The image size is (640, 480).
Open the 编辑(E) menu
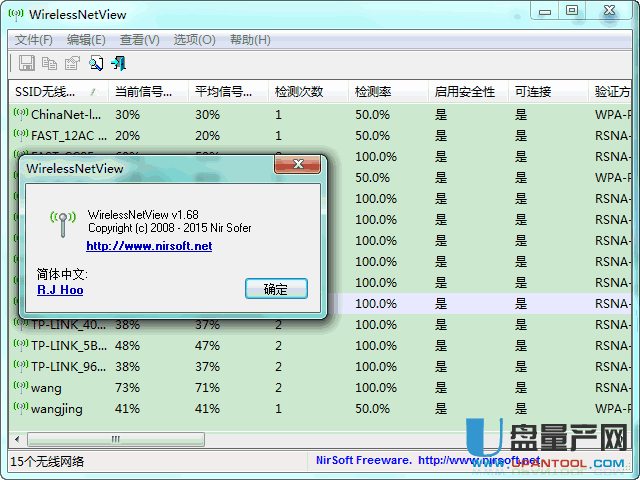86,40
